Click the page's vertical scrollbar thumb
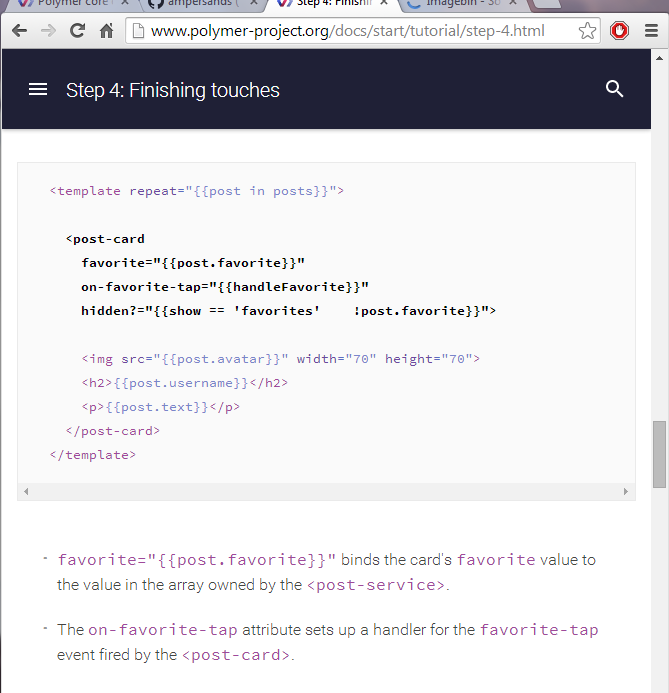The width and height of the screenshot is (669, 693). coord(660,454)
